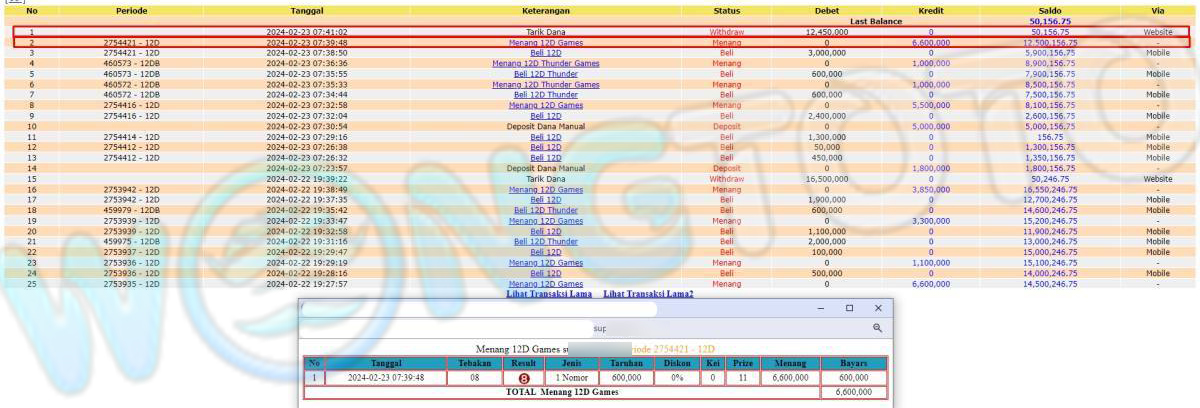Open Beli 12D Thunder for periode 460573
Image resolution: width=1200 pixels, height=408 pixels.
tap(545, 74)
